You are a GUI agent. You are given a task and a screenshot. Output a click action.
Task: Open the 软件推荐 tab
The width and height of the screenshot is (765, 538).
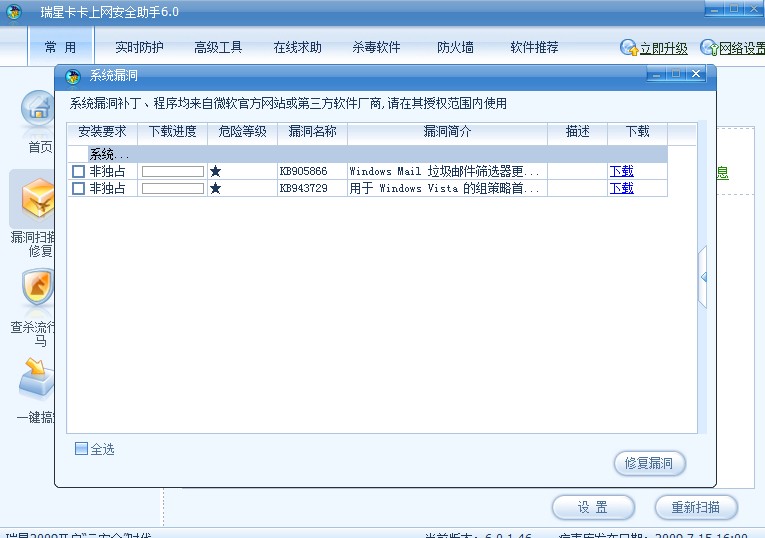534,47
